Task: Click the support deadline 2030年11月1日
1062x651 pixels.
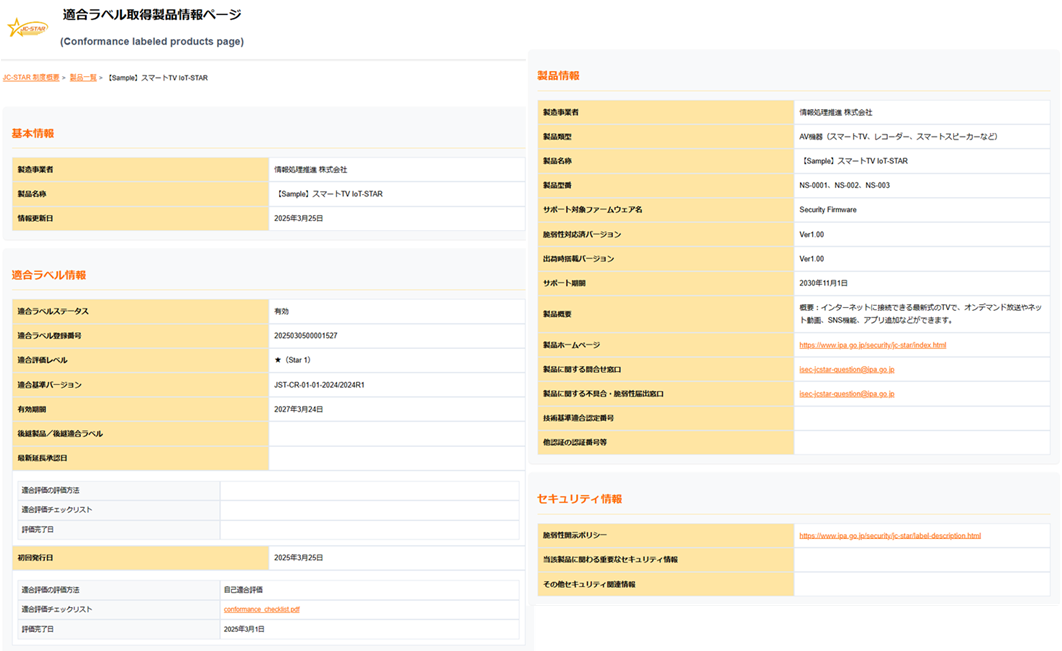Action: [823, 283]
